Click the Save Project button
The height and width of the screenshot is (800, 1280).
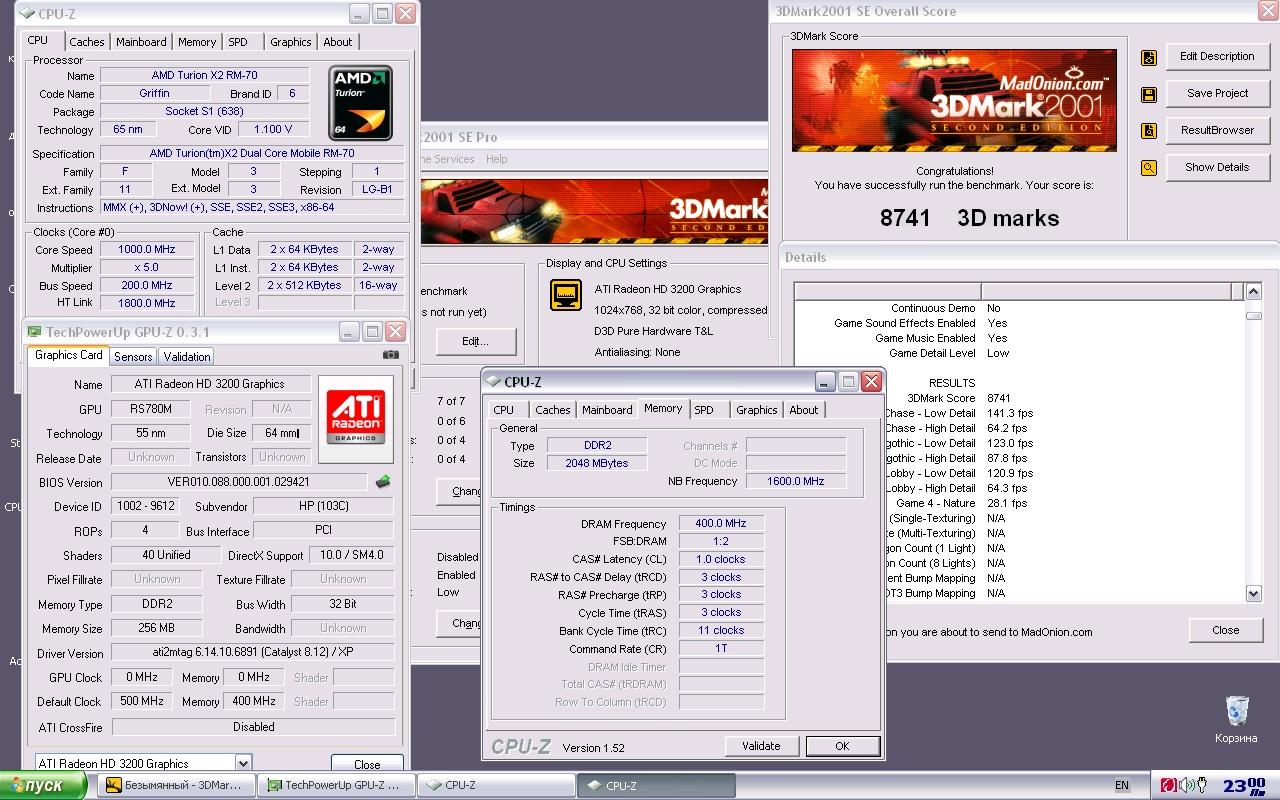pos(1217,94)
